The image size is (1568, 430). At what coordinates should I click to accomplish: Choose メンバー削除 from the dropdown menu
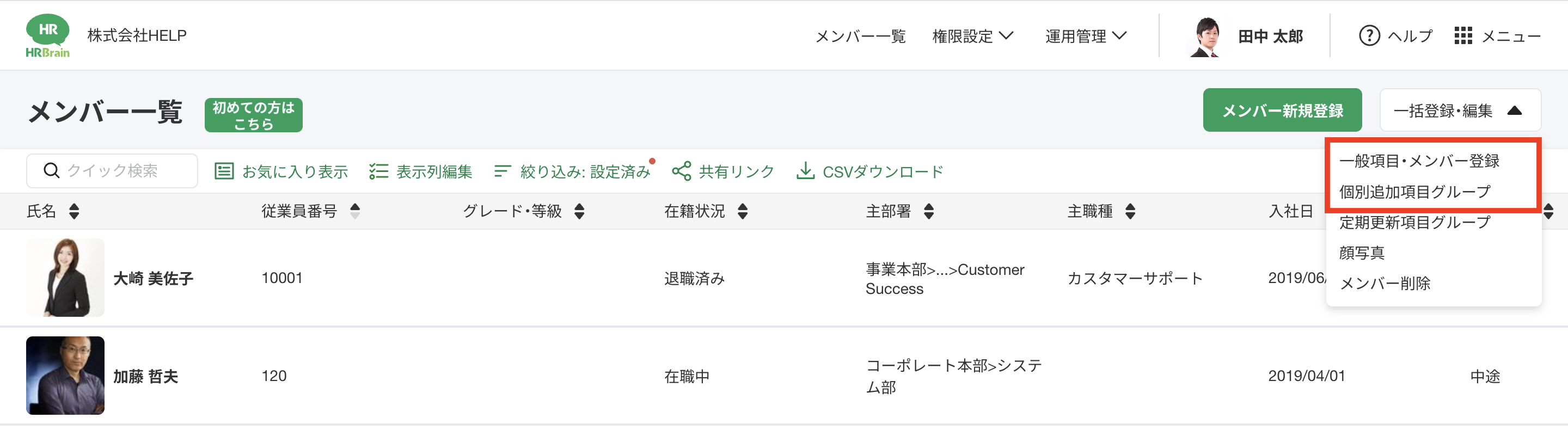1385,284
